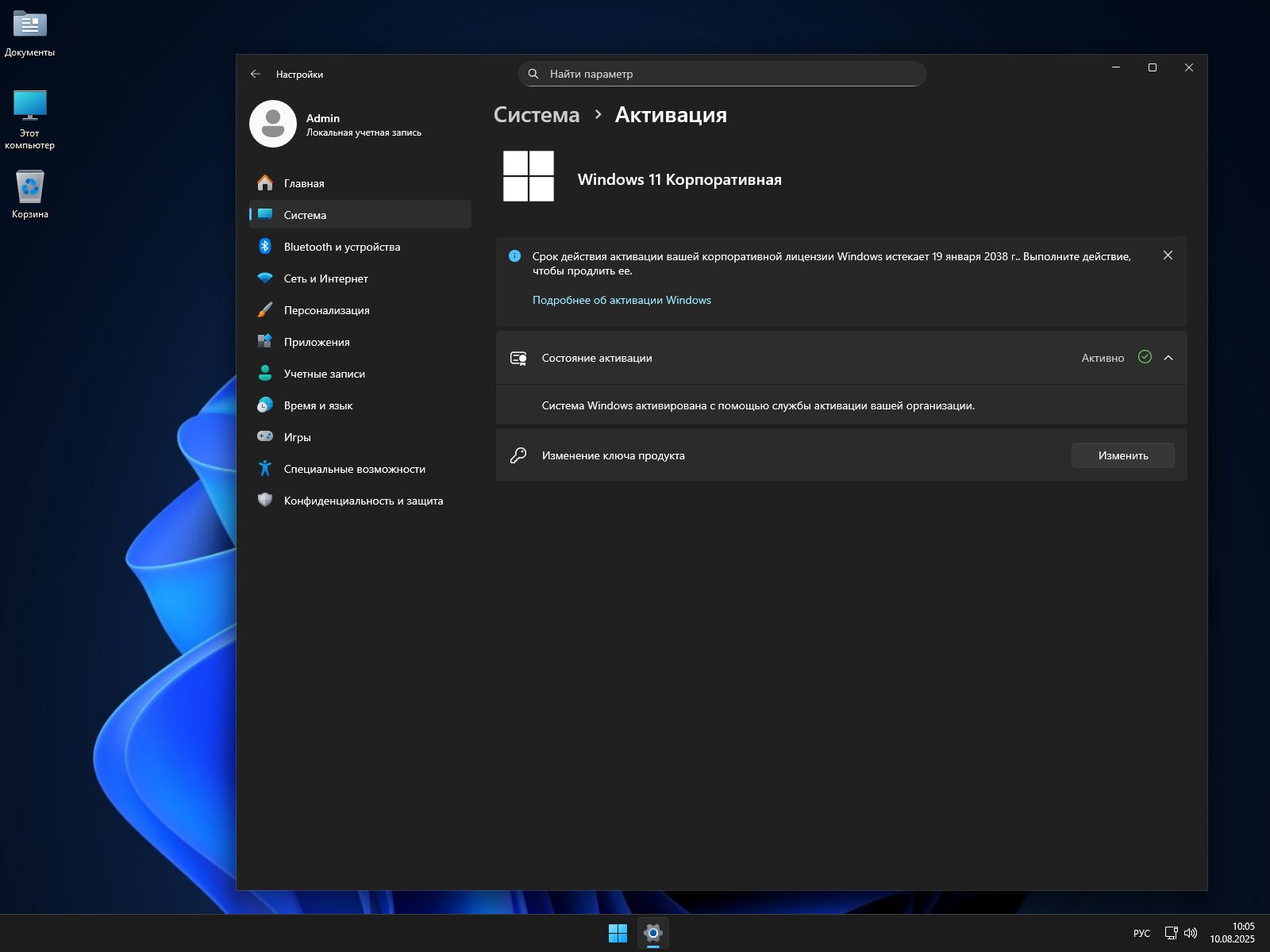Click the Настройки window title

tap(299, 74)
